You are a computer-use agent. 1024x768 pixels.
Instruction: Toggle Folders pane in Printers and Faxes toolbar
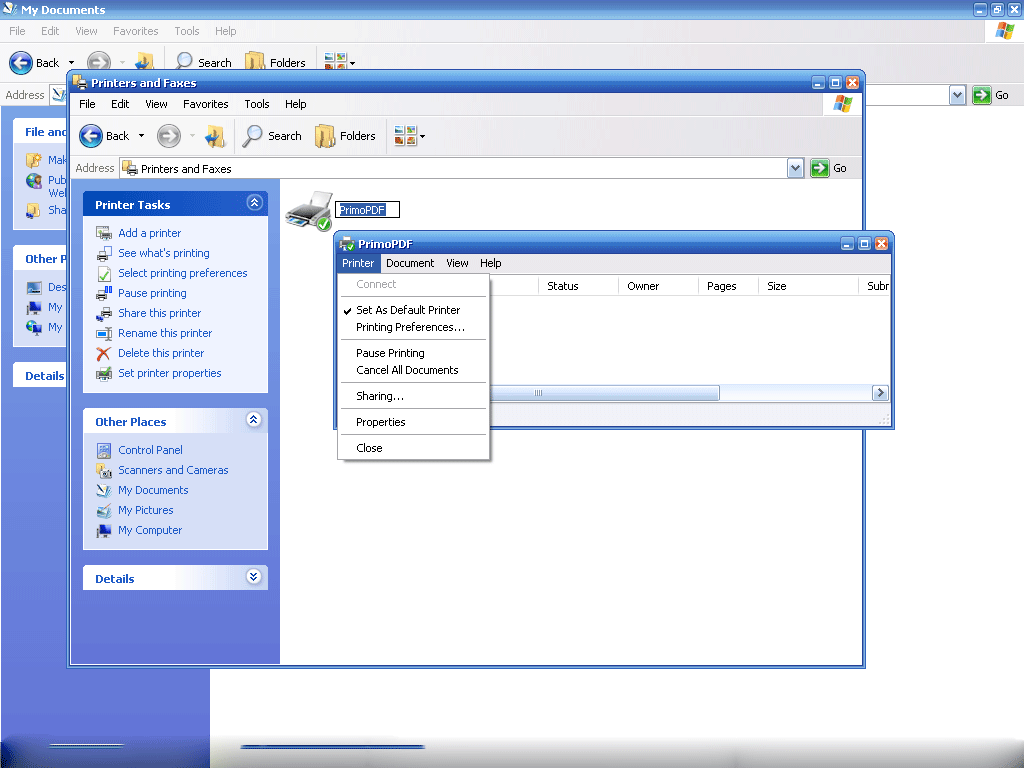(345, 136)
